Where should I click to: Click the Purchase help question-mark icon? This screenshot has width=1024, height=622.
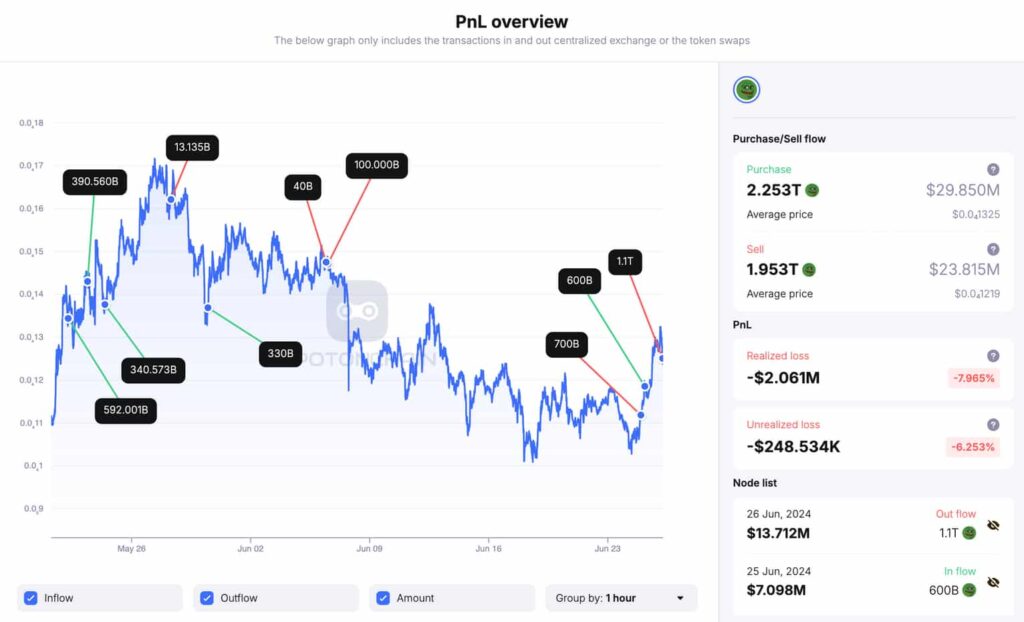click(x=993, y=169)
